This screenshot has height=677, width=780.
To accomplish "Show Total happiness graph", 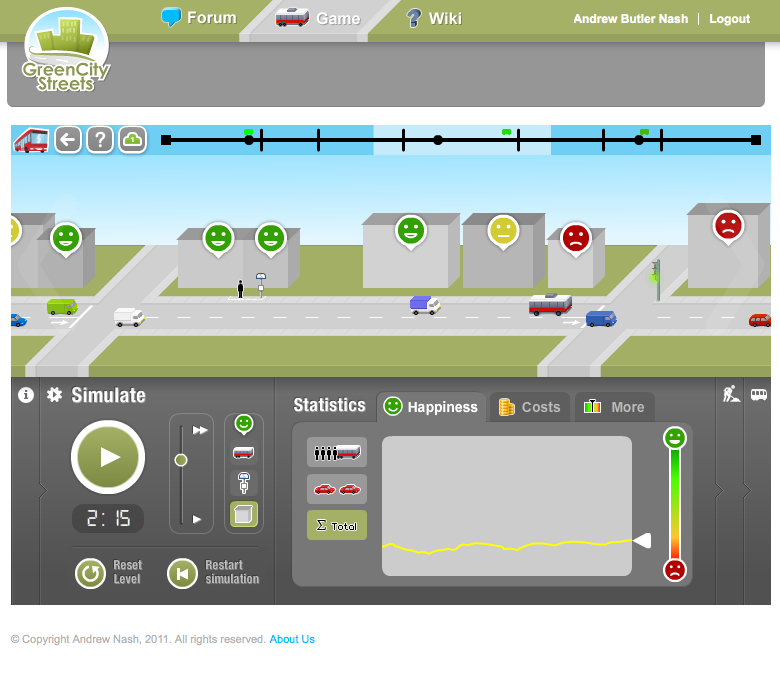I will click(337, 525).
